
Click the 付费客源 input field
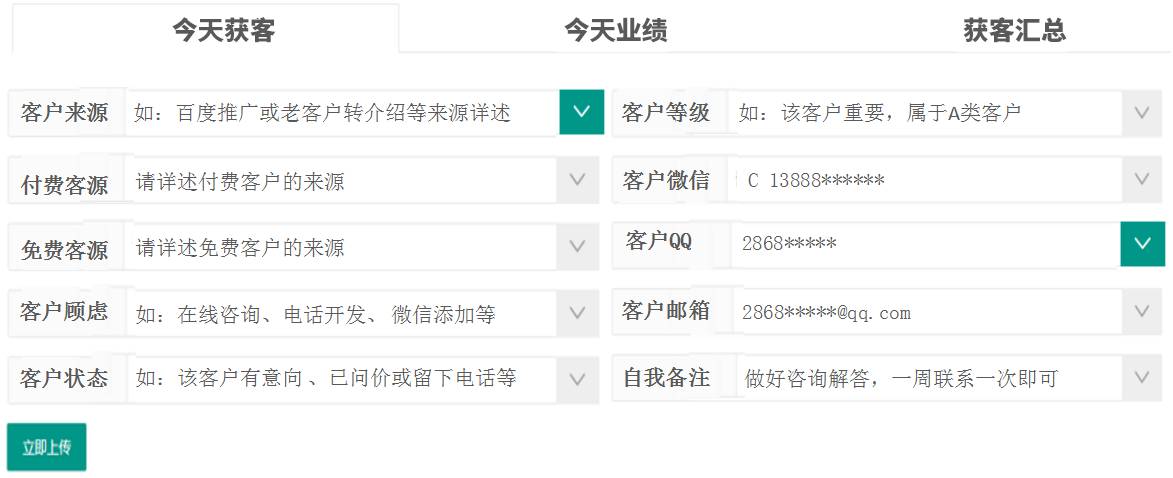pyautogui.click(x=340, y=182)
